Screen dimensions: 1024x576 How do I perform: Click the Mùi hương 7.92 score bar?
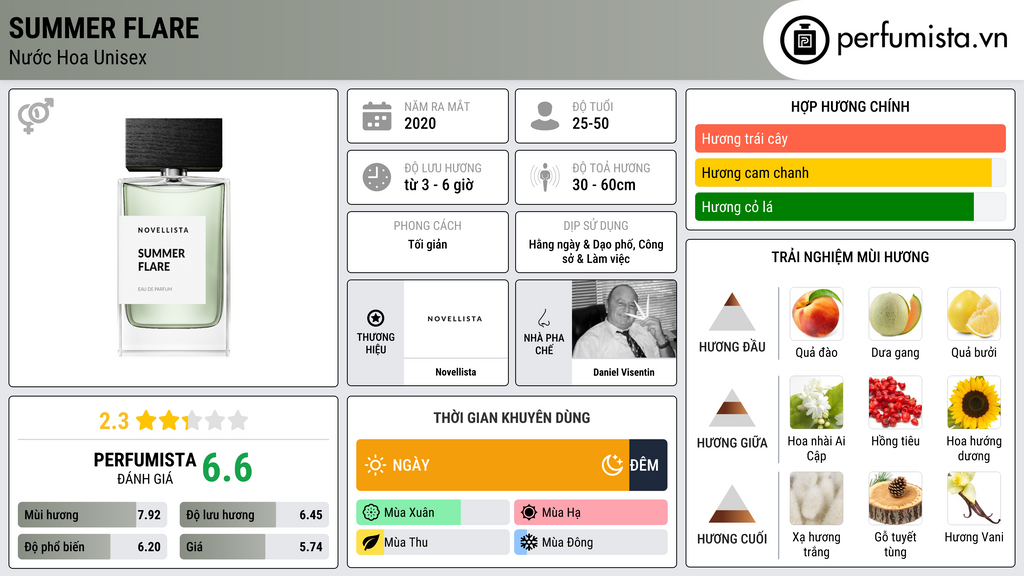pos(93,515)
